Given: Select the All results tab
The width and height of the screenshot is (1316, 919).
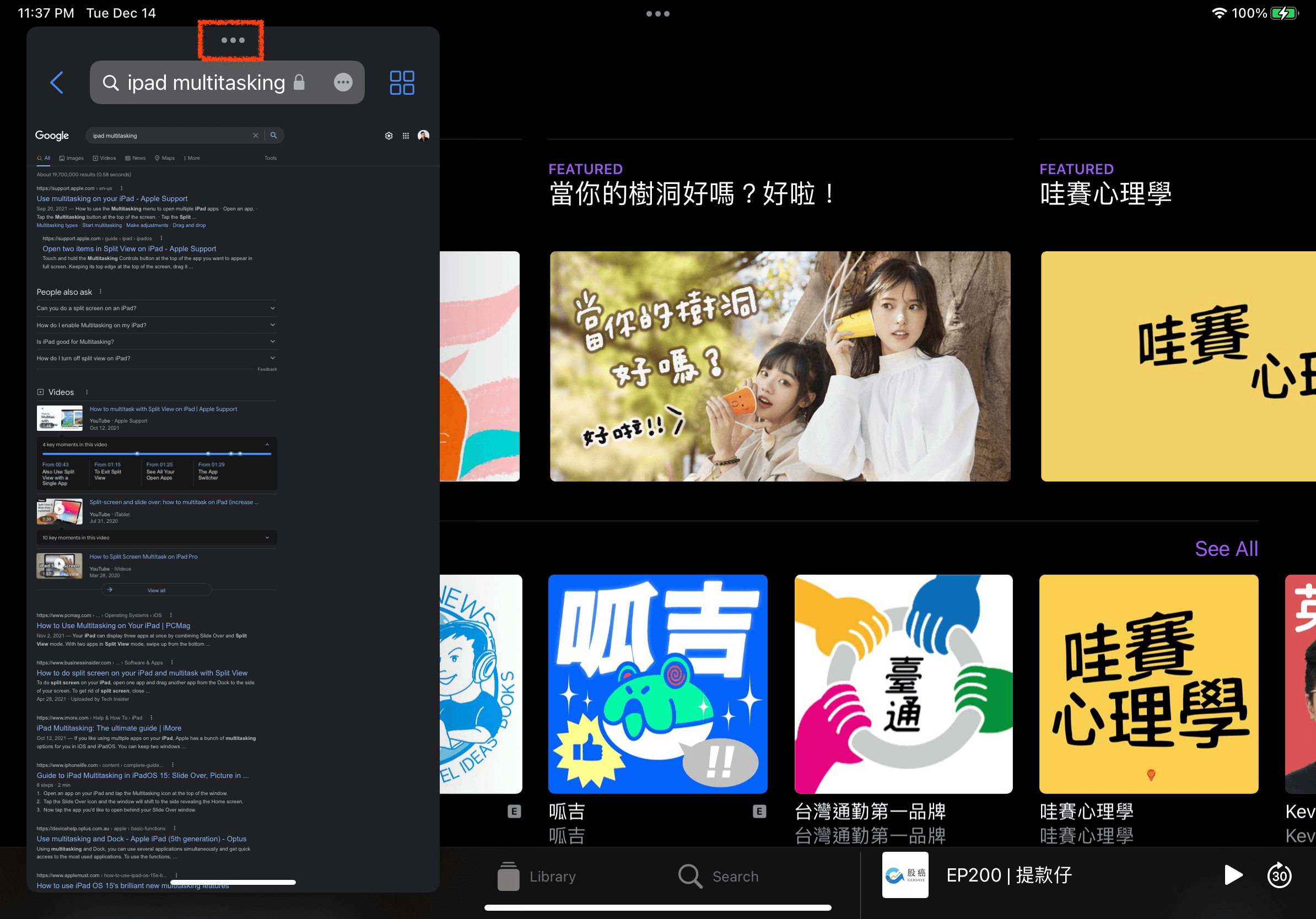Looking at the screenshot, I should tap(44, 158).
